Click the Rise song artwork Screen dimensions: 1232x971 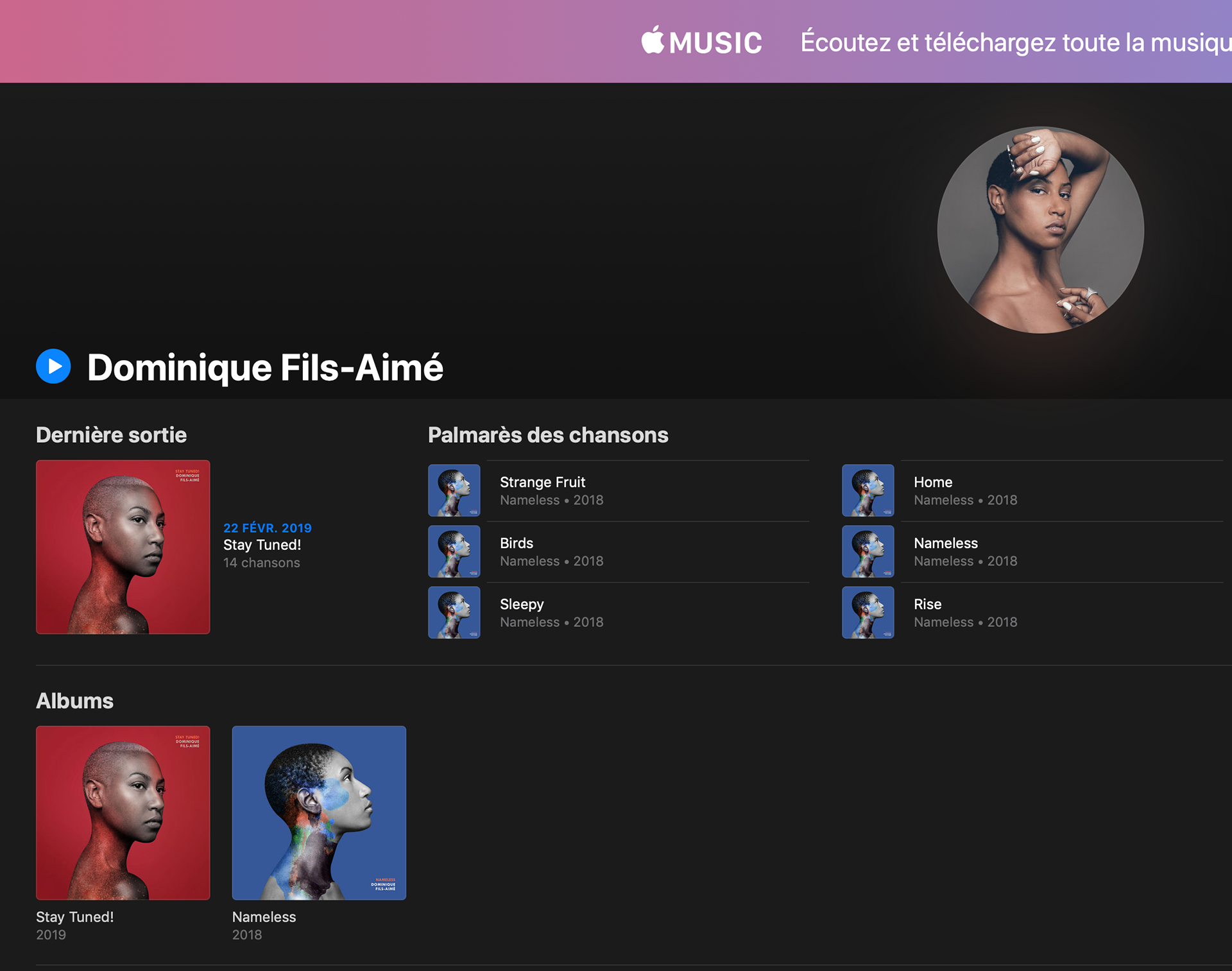pos(868,612)
